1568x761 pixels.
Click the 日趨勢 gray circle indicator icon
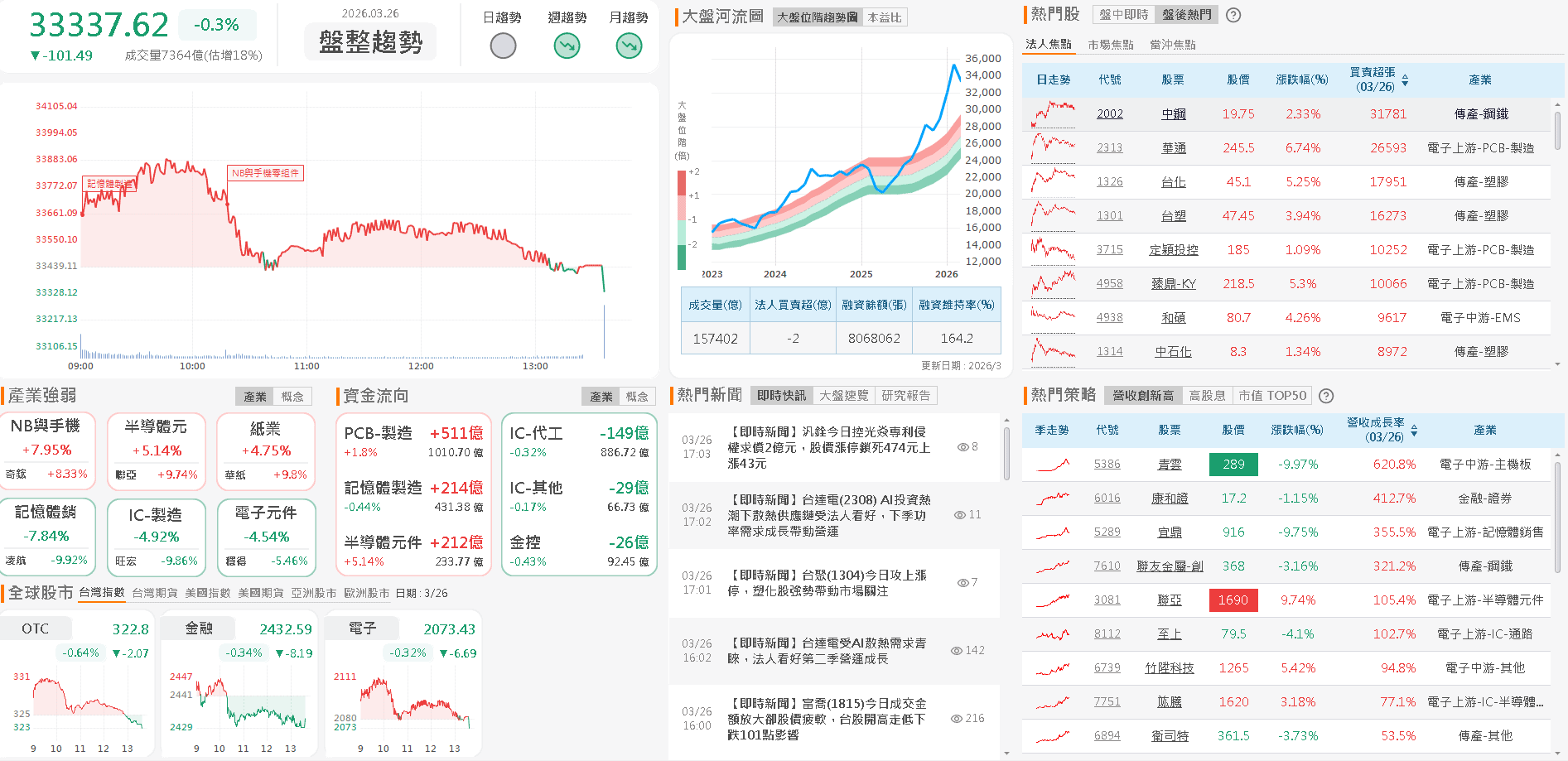point(503,46)
